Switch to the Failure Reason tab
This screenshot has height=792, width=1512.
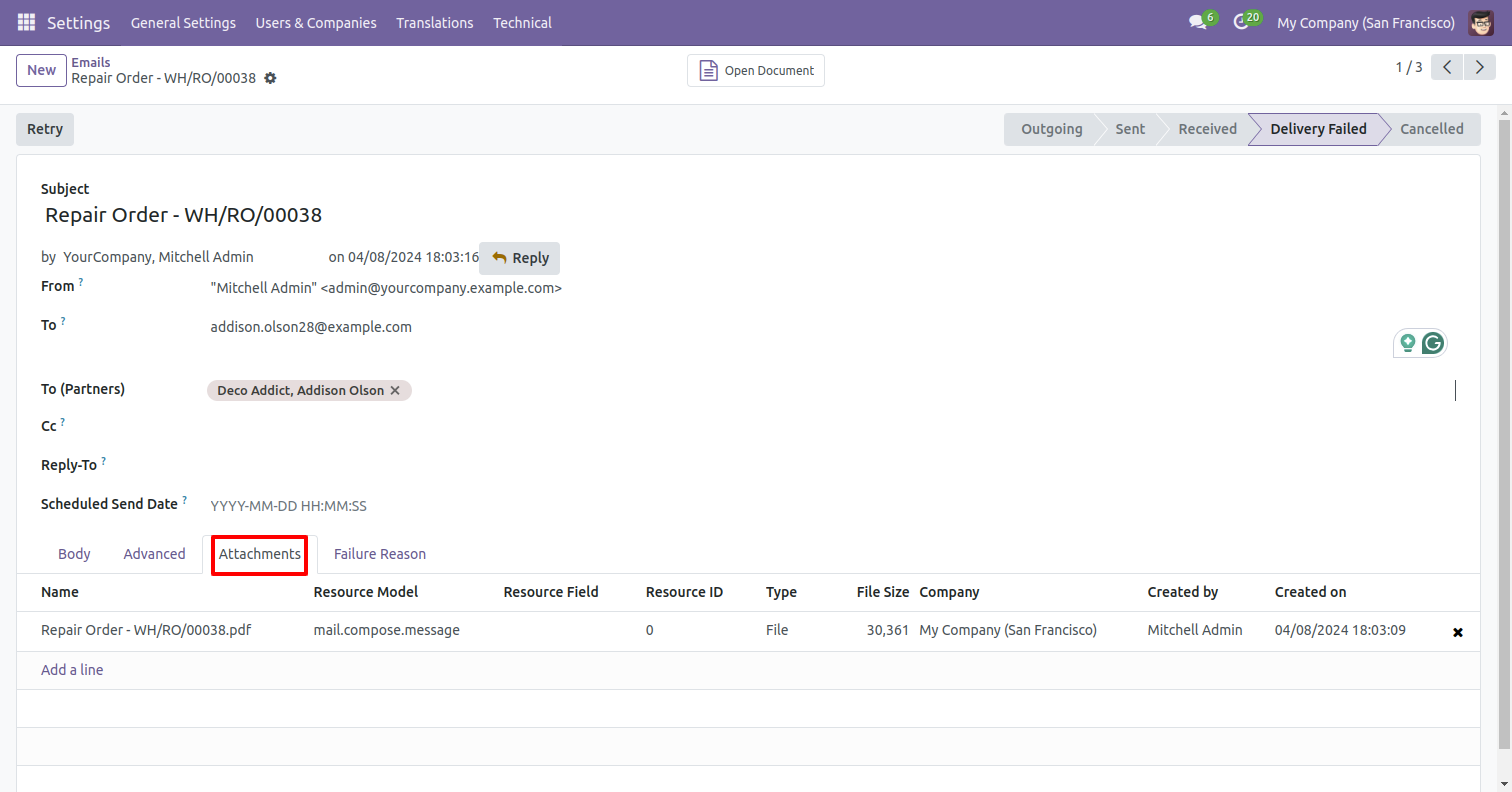(x=379, y=554)
